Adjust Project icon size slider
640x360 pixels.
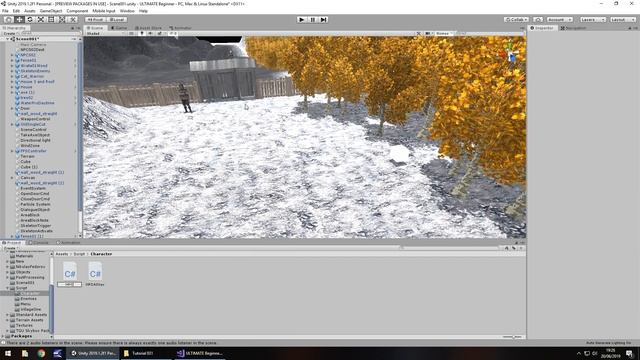[x=513, y=337]
